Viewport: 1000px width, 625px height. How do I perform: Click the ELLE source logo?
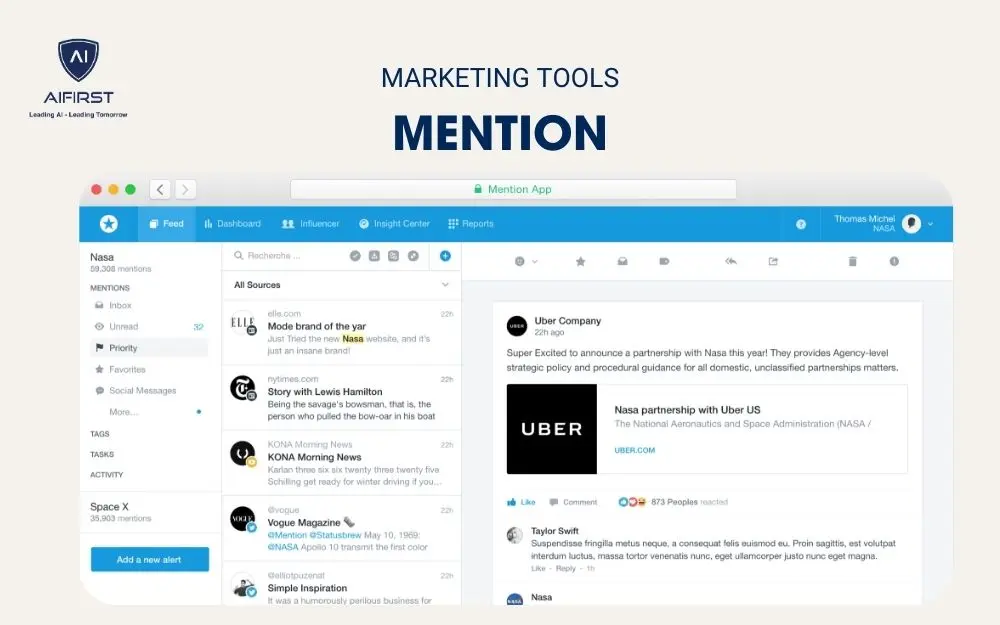coord(242,323)
